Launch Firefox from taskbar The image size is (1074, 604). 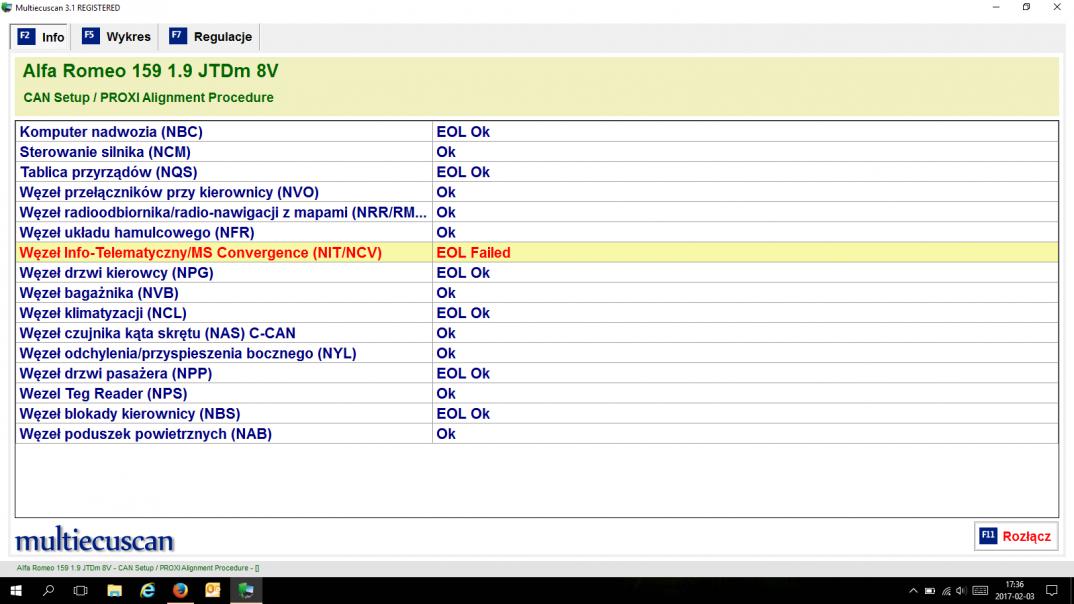pyautogui.click(x=180, y=590)
